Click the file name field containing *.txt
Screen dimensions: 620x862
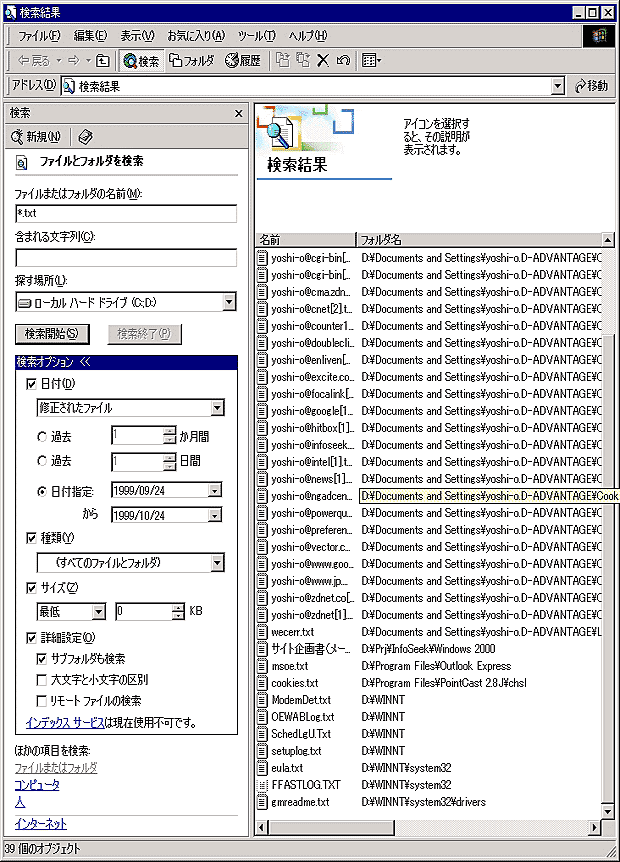[x=126, y=214]
